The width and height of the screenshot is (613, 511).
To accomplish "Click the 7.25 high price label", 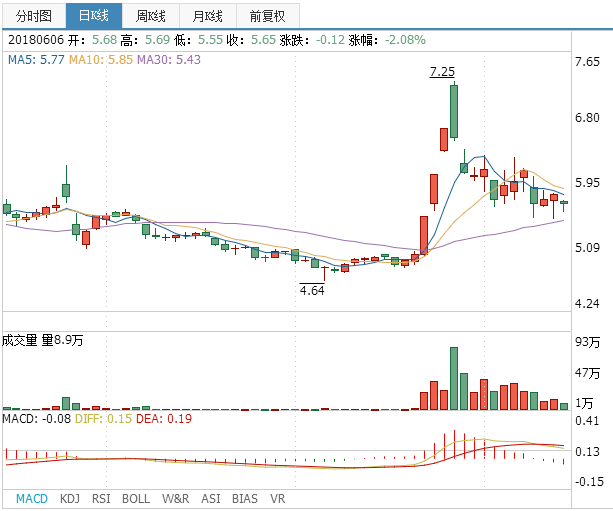I will (x=442, y=72).
